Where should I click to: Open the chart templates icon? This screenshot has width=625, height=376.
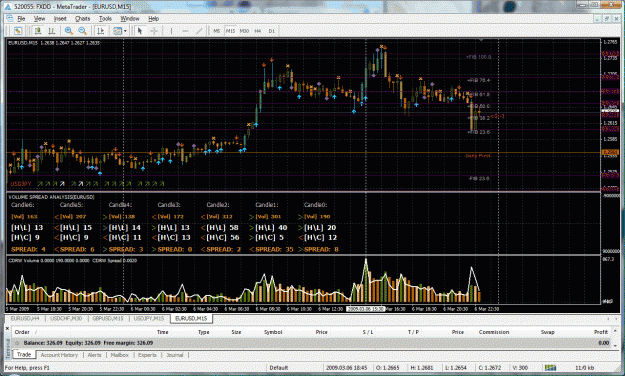[117, 31]
